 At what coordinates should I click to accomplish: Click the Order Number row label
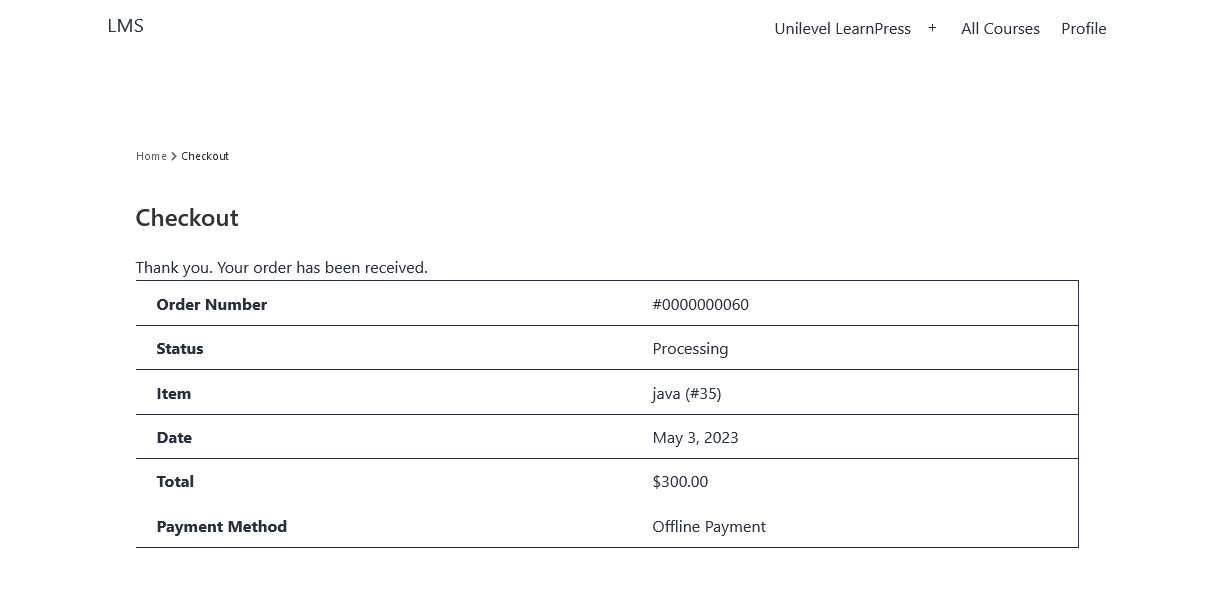211,305
